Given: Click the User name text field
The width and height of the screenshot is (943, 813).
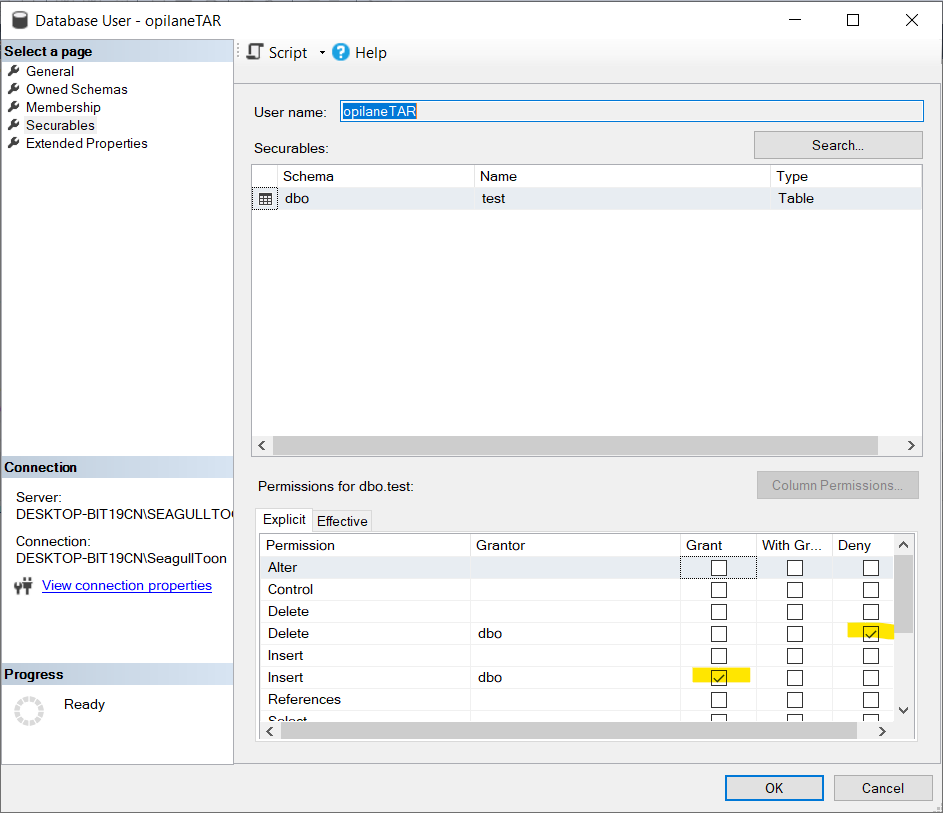Looking at the screenshot, I should [x=630, y=111].
